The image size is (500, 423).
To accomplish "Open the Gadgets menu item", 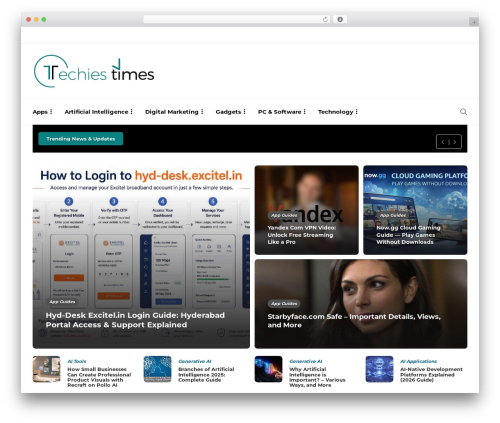I will coord(228,112).
